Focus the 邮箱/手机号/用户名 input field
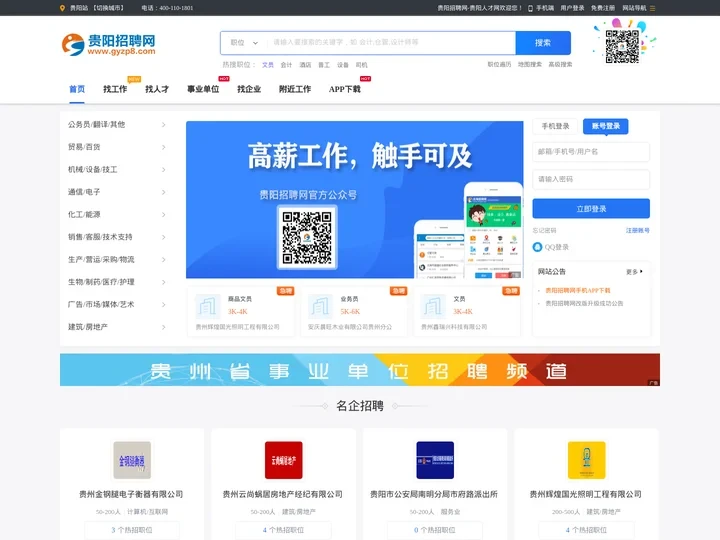720x540 pixels. coord(591,152)
